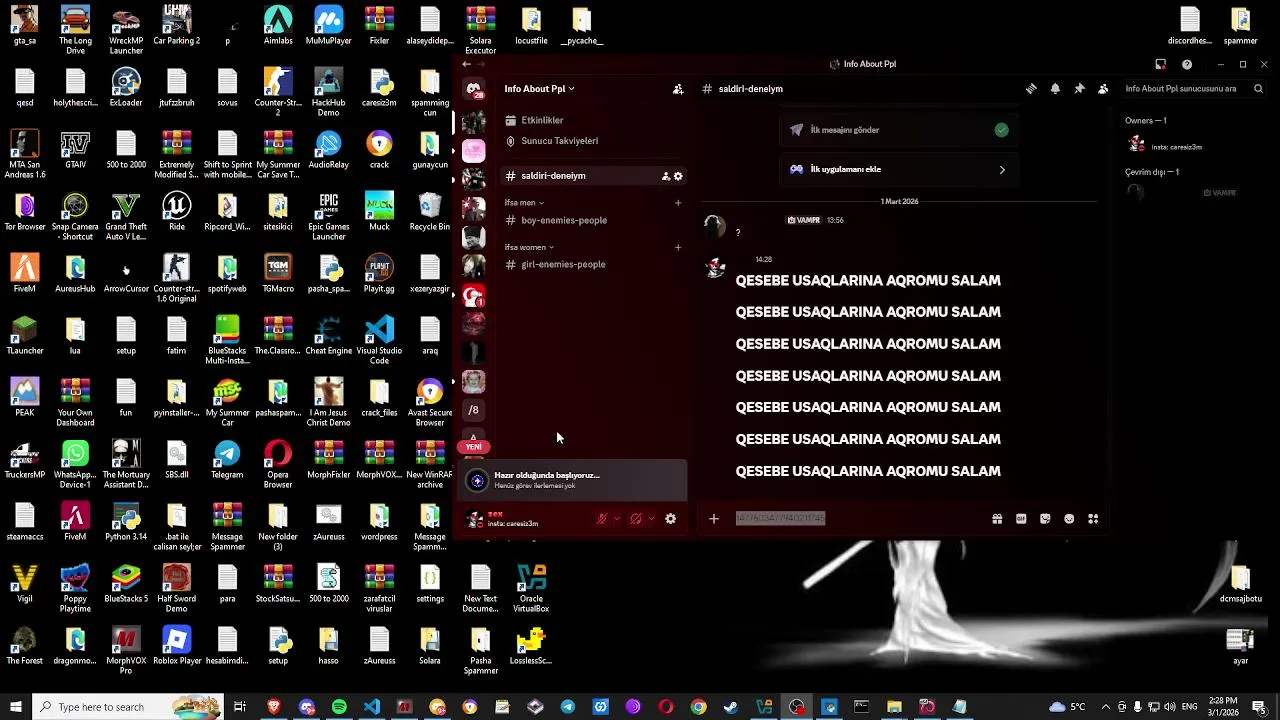The height and width of the screenshot is (720, 1280).
Task: Open sticker picker
Action: point(1045,519)
